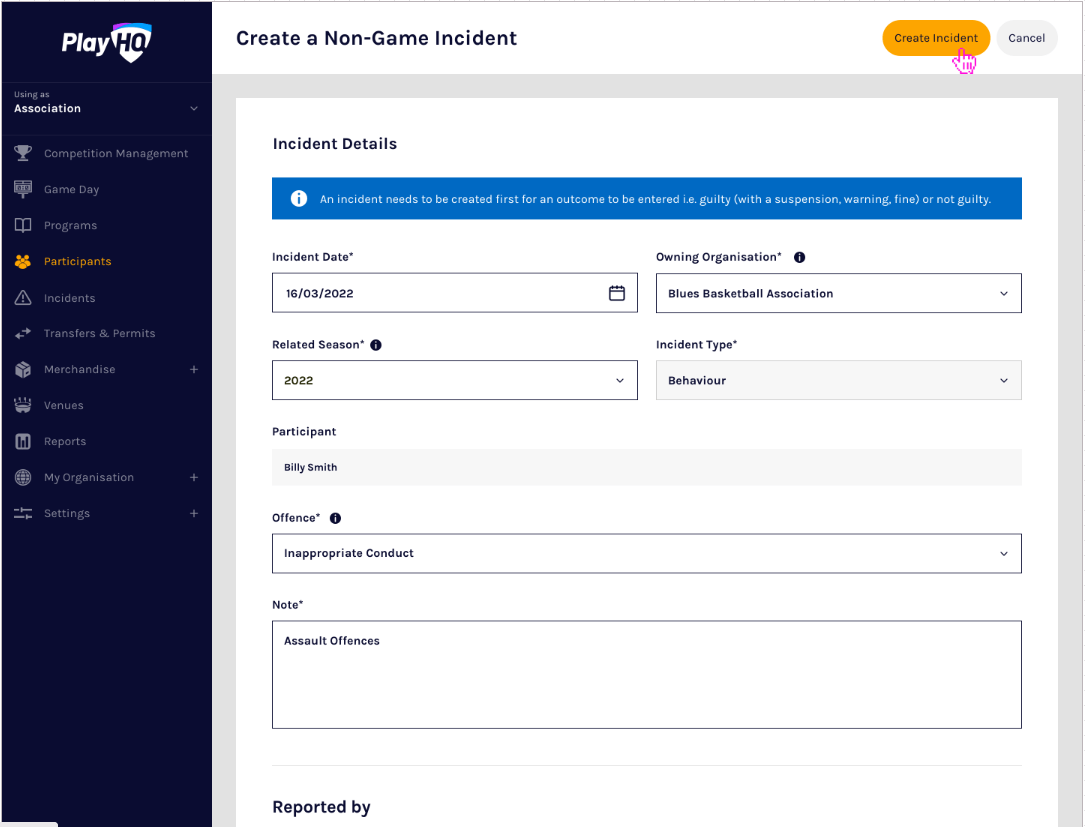
Task: Open the 'Using as Association' switcher
Action: coord(107,101)
